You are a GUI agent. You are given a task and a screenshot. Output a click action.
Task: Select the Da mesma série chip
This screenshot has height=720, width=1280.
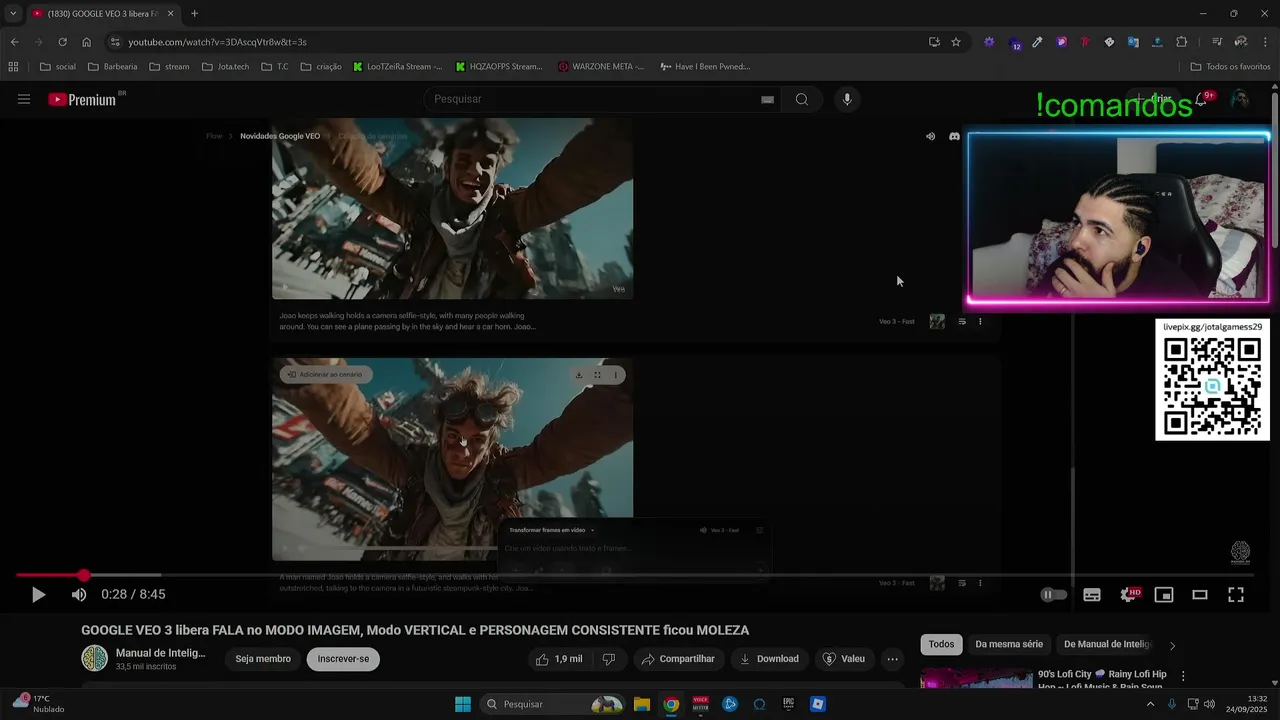point(1008,645)
